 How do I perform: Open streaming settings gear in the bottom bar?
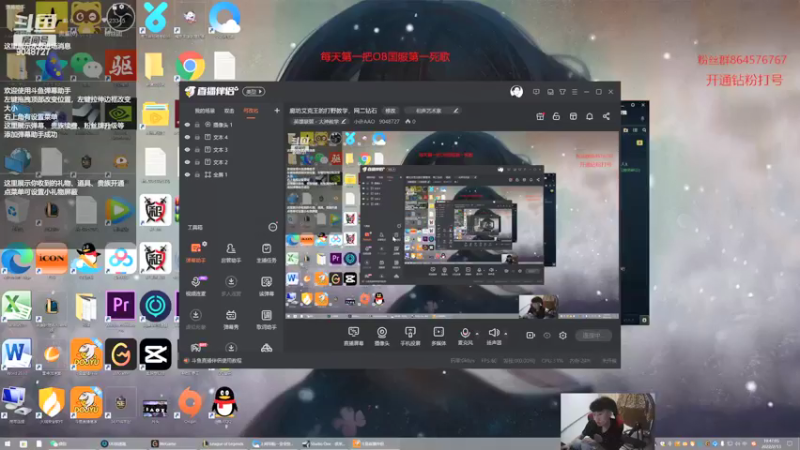(563, 335)
